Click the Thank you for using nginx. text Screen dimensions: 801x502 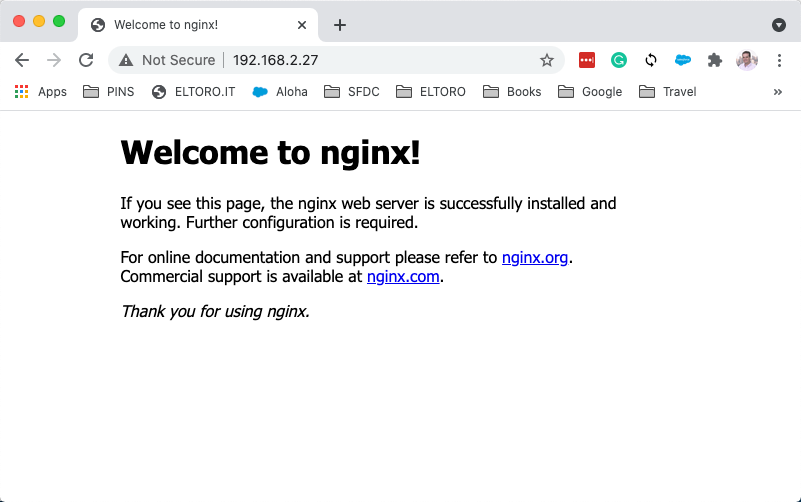click(x=215, y=312)
